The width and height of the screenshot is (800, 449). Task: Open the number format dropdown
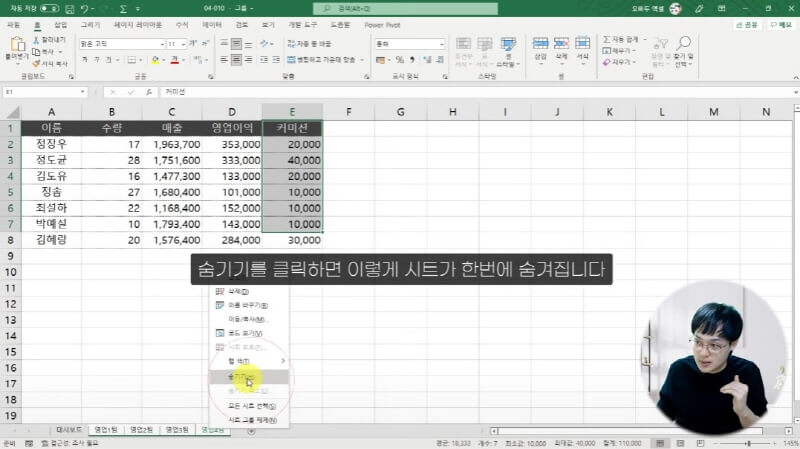click(441, 44)
